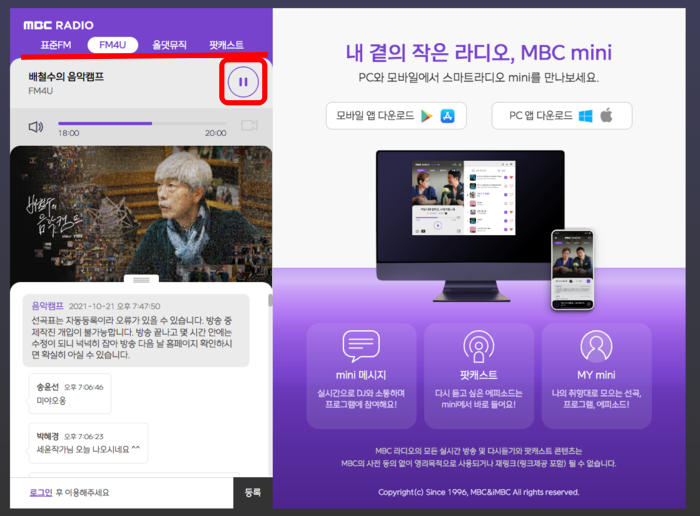
Task: Click the 18:00 start time label
Action: pos(69,133)
